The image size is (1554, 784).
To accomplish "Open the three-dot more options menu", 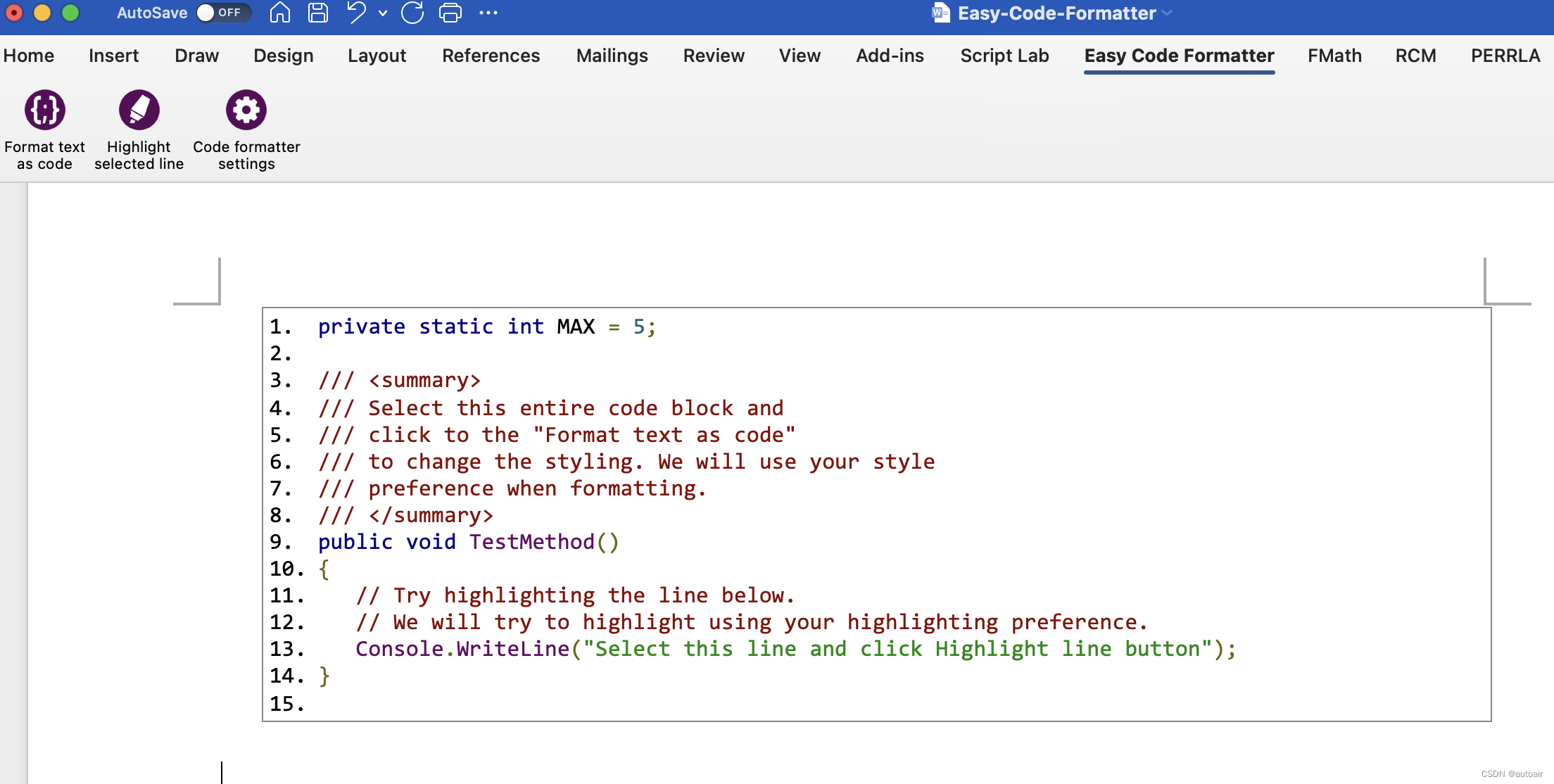I will click(488, 13).
